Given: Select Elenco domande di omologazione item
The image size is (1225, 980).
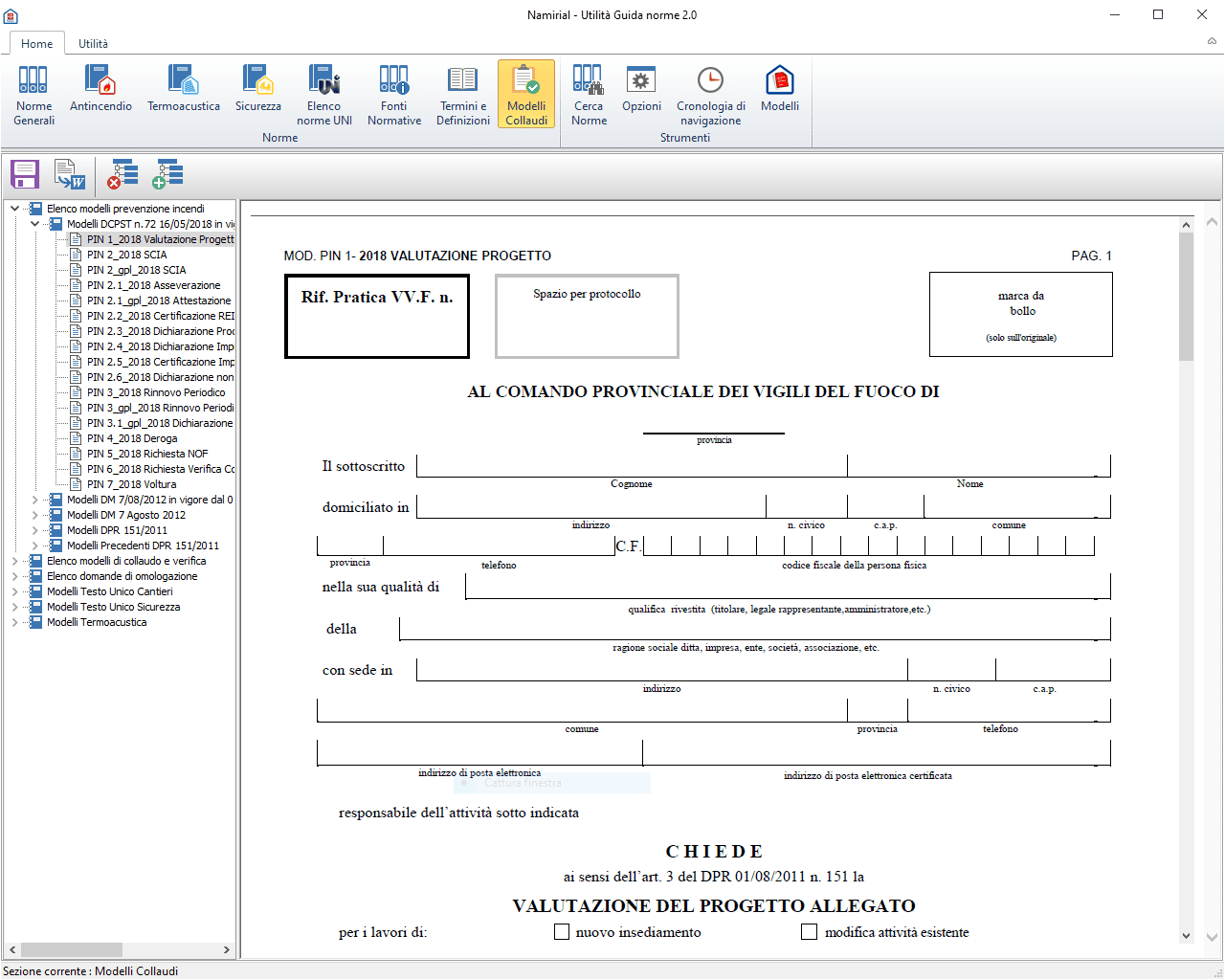Looking at the screenshot, I should point(122,576).
